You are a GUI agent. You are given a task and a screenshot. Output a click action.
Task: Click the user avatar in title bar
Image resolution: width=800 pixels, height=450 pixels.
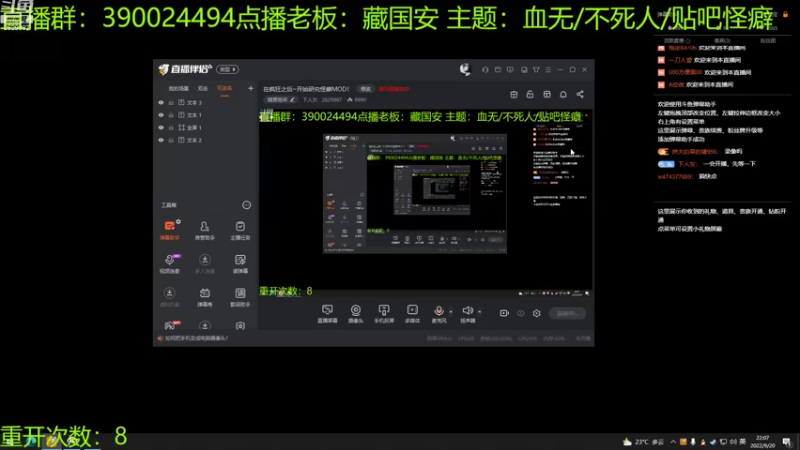[x=465, y=69]
